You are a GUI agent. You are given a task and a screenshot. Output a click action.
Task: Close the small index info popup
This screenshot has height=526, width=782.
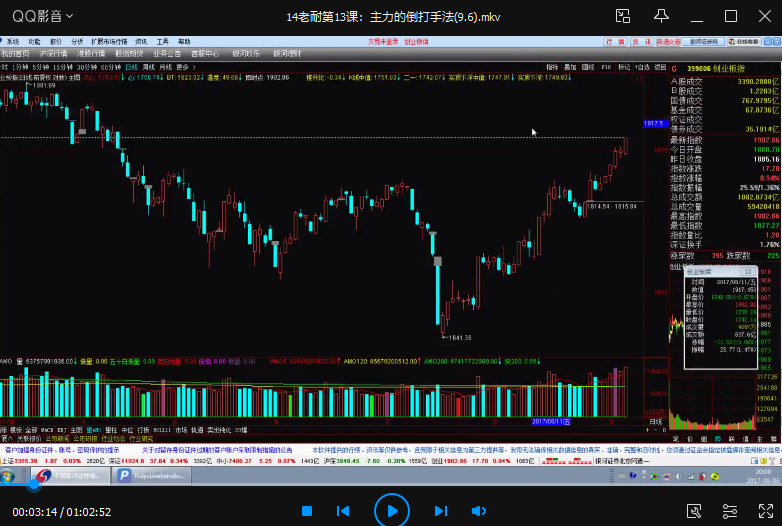click(745, 271)
